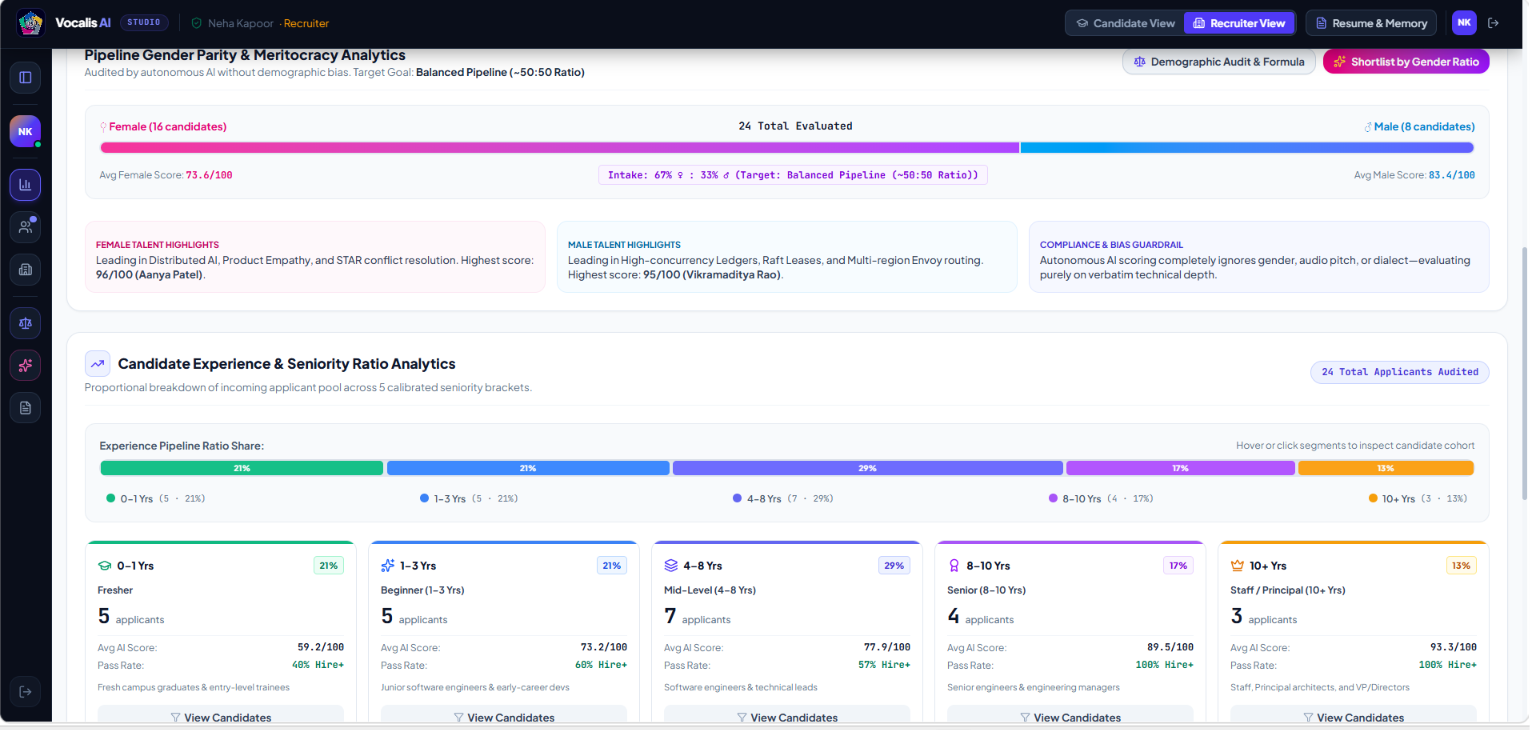Click the 29% badge on 4–8 Yrs card

pos(894,565)
